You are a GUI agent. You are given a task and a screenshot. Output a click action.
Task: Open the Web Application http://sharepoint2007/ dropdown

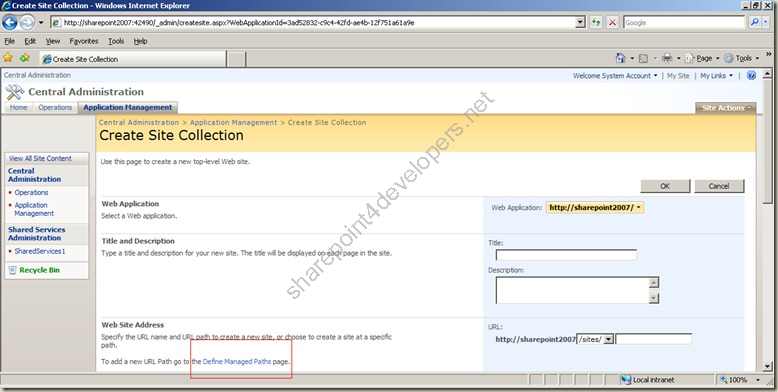[x=595, y=208]
